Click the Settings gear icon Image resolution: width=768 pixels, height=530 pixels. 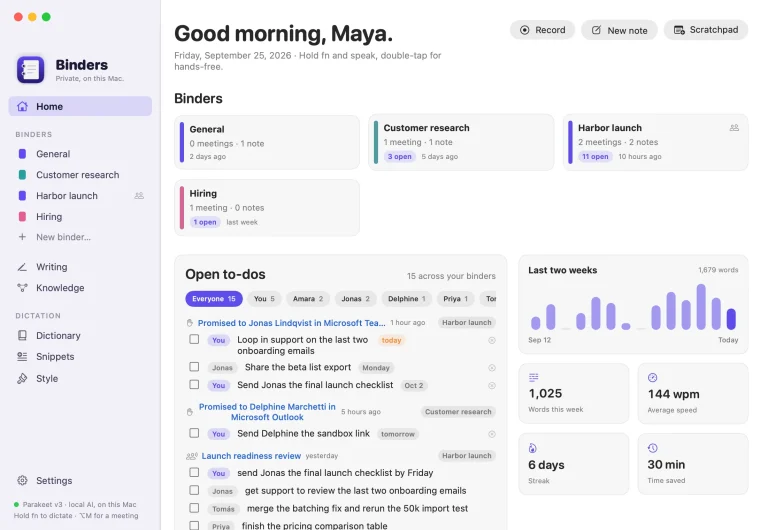click(22, 481)
